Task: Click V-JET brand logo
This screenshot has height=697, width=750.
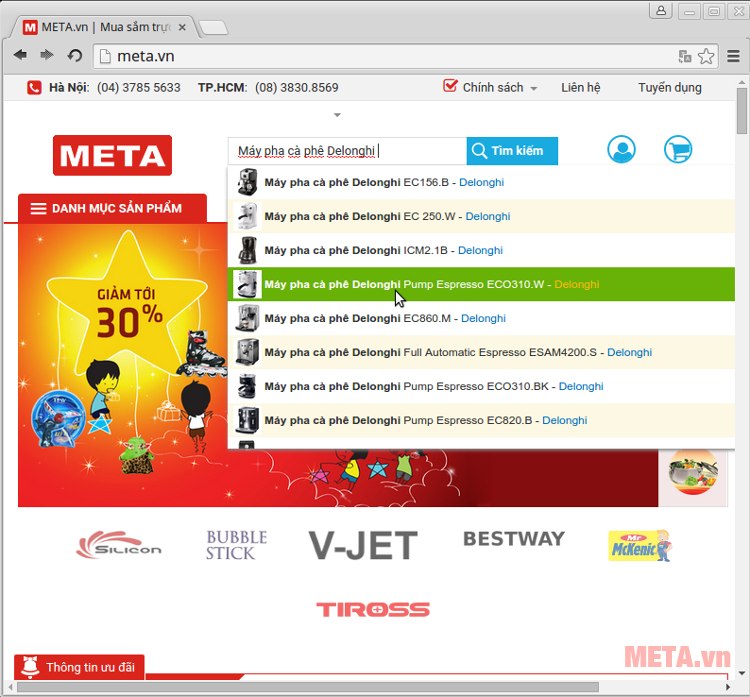Action: 363,545
